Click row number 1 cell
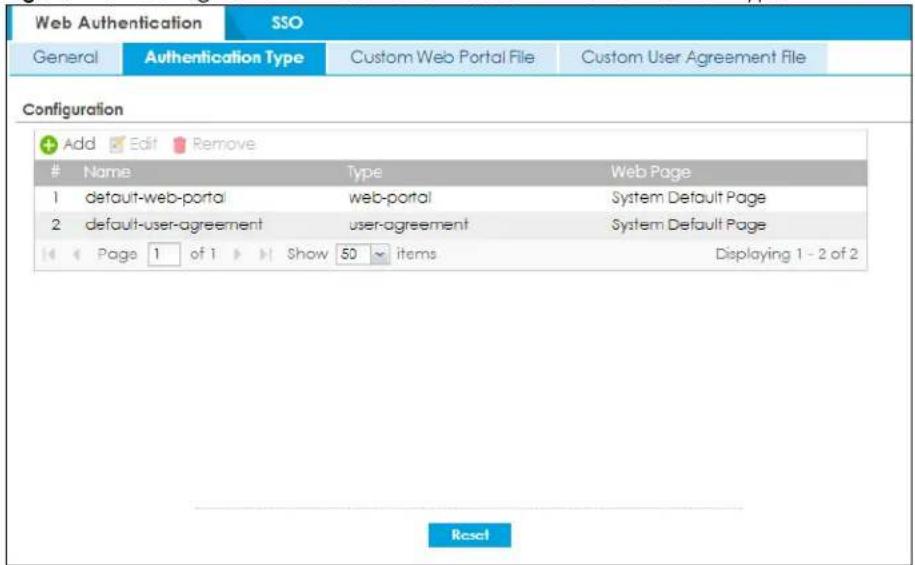Viewport: 915px width, 565px height. [55, 198]
